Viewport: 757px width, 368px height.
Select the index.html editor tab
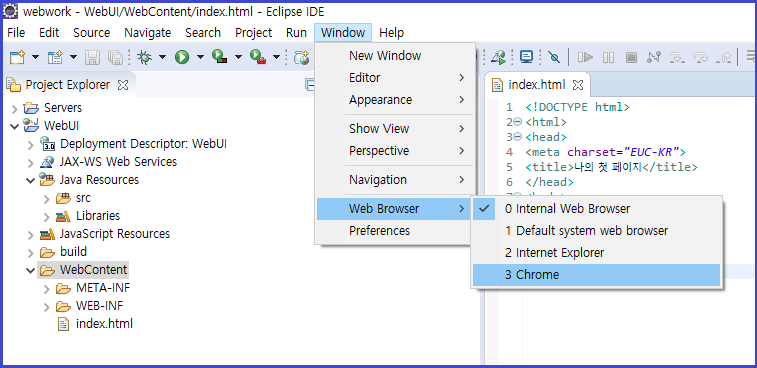536,85
